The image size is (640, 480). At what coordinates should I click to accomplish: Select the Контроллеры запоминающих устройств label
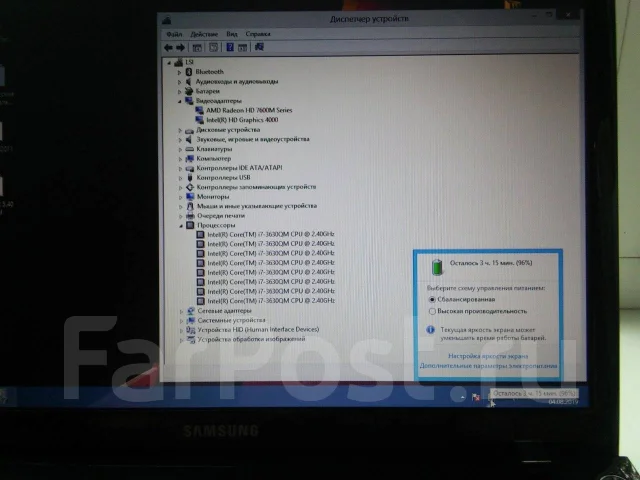(x=256, y=187)
